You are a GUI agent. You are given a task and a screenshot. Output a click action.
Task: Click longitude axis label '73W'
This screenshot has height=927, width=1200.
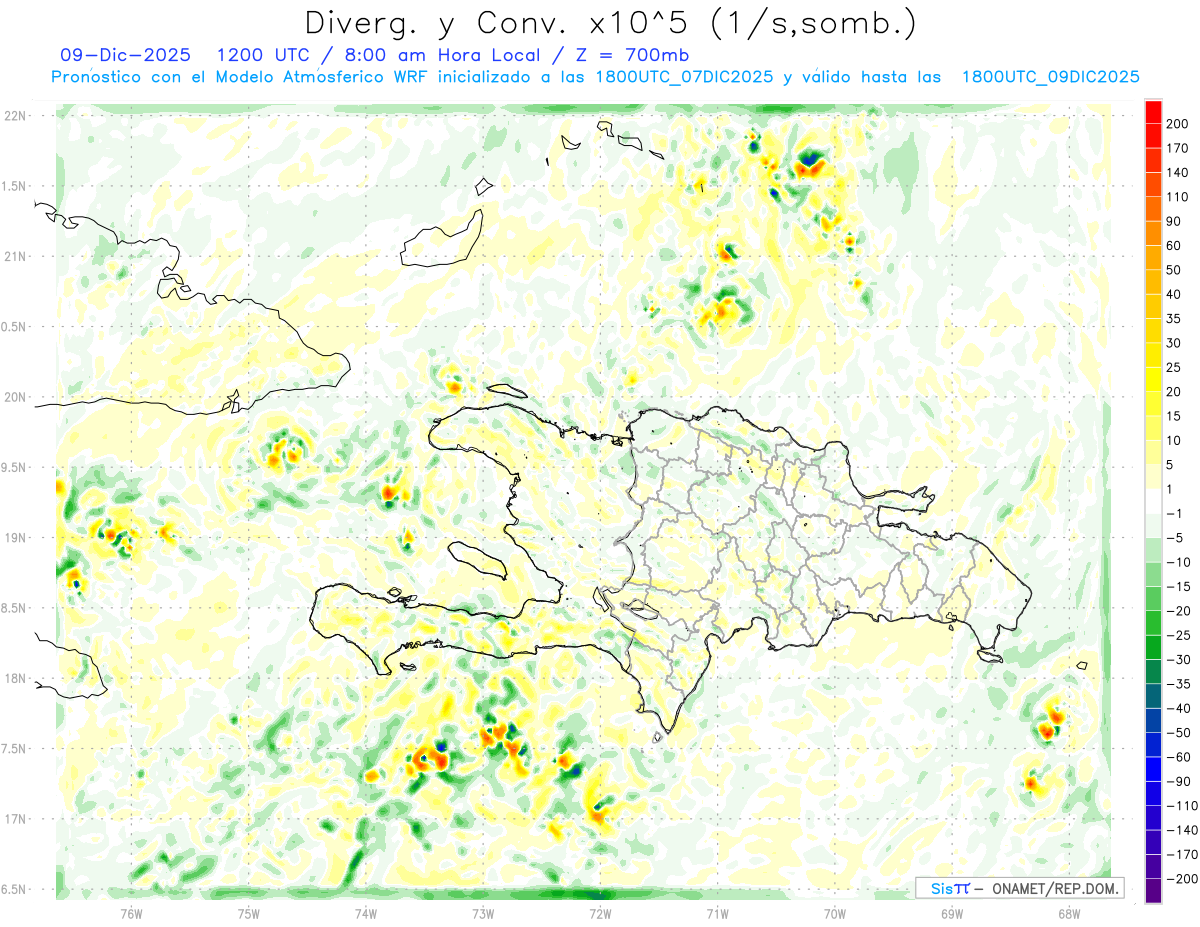pyautogui.click(x=483, y=914)
